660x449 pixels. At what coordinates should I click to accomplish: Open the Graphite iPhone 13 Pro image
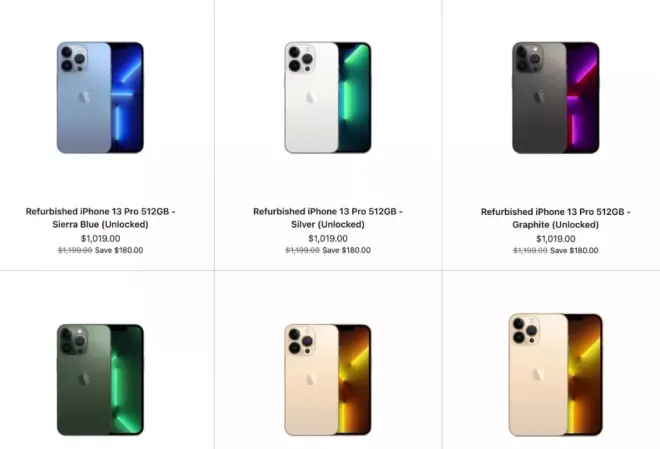point(556,98)
